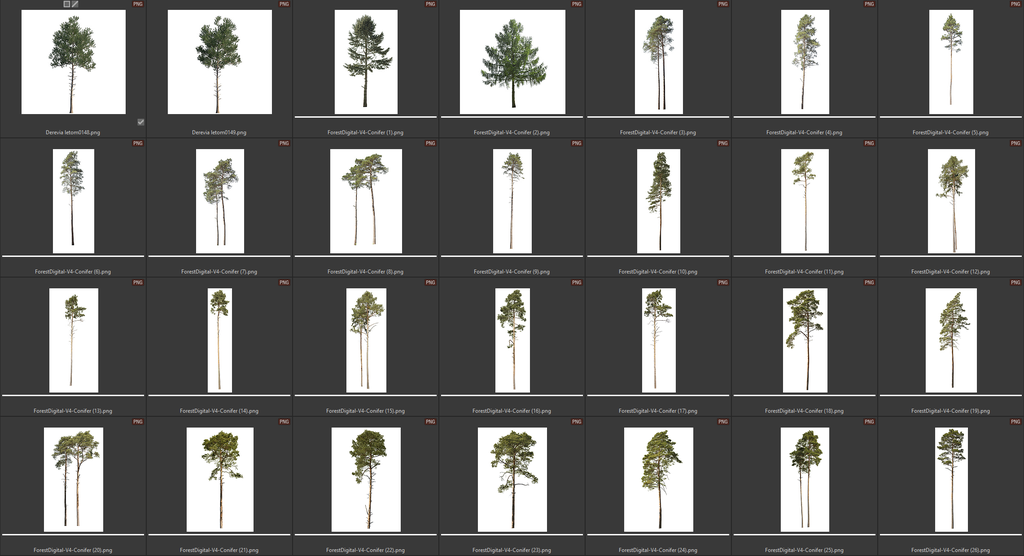Click the PNG badge on ForestDigital-V4-Conifer (19)
Viewport: 1024px width, 556px height.
click(x=1015, y=282)
